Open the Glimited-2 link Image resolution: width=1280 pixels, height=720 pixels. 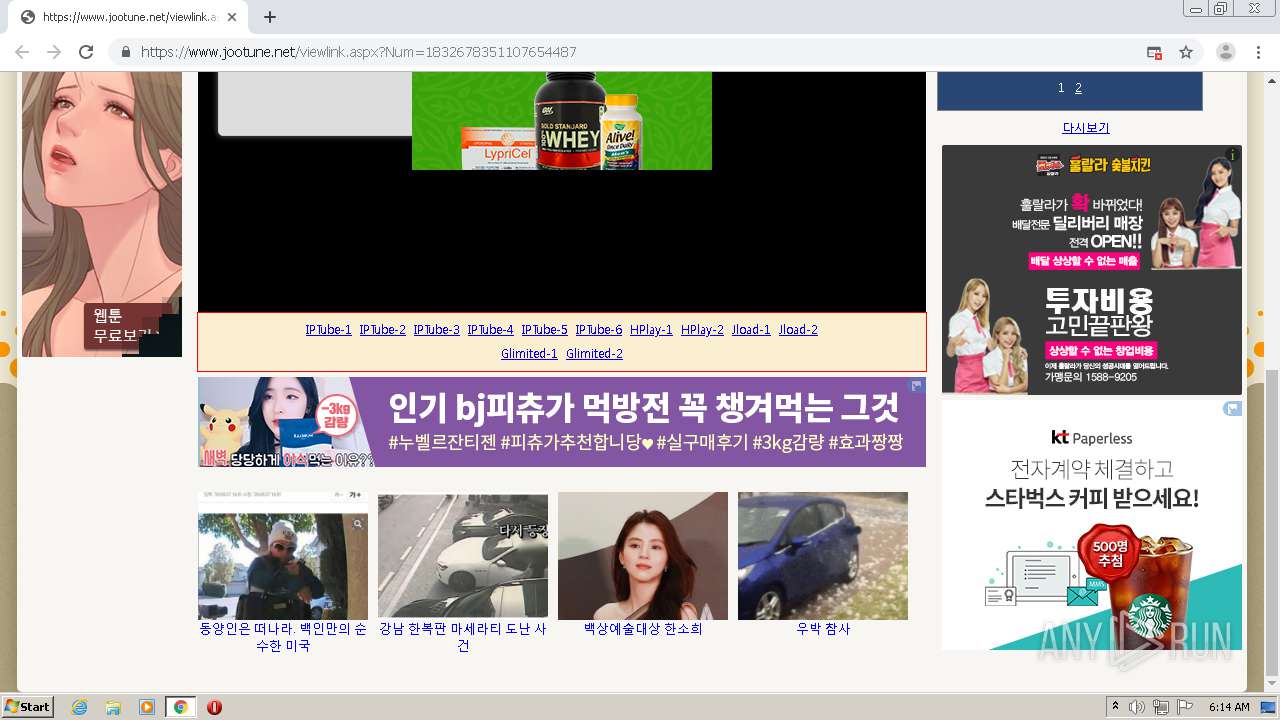click(594, 354)
